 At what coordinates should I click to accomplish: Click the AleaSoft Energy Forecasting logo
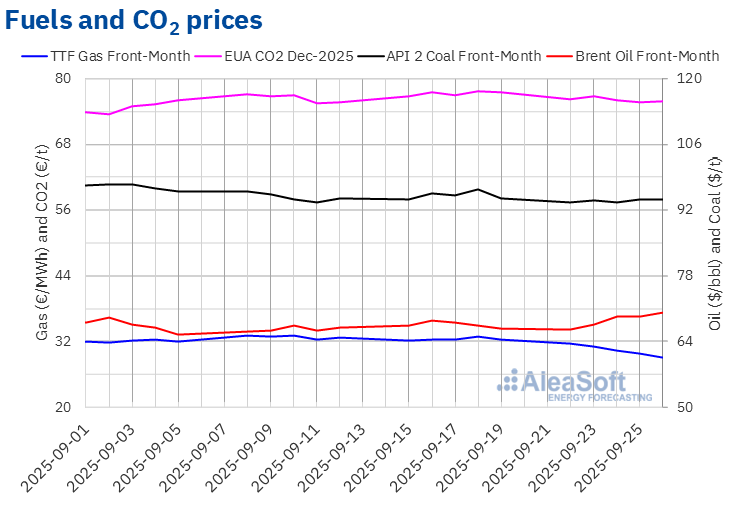click(x=575, y=385)
